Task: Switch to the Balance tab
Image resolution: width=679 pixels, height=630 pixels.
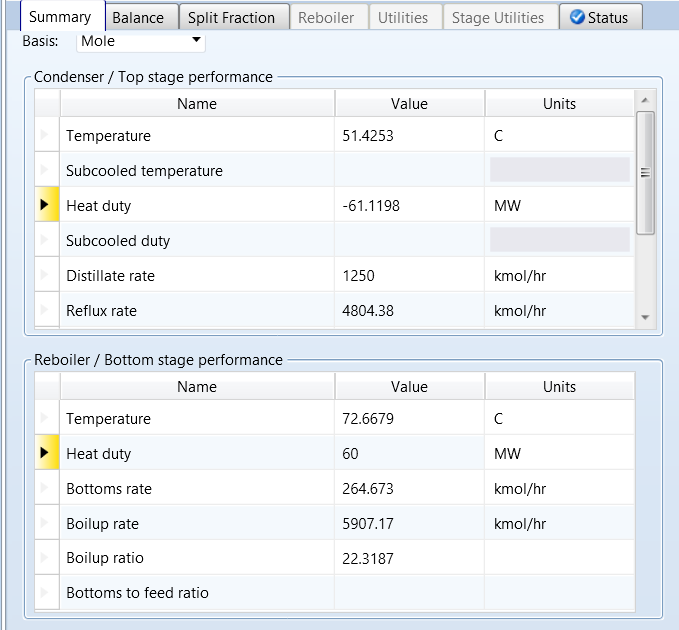Action: pos(138,17)
